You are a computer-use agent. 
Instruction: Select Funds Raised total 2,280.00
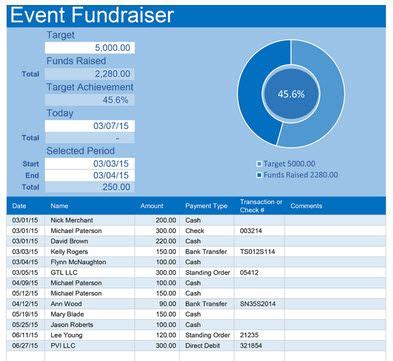pos(90,74)
